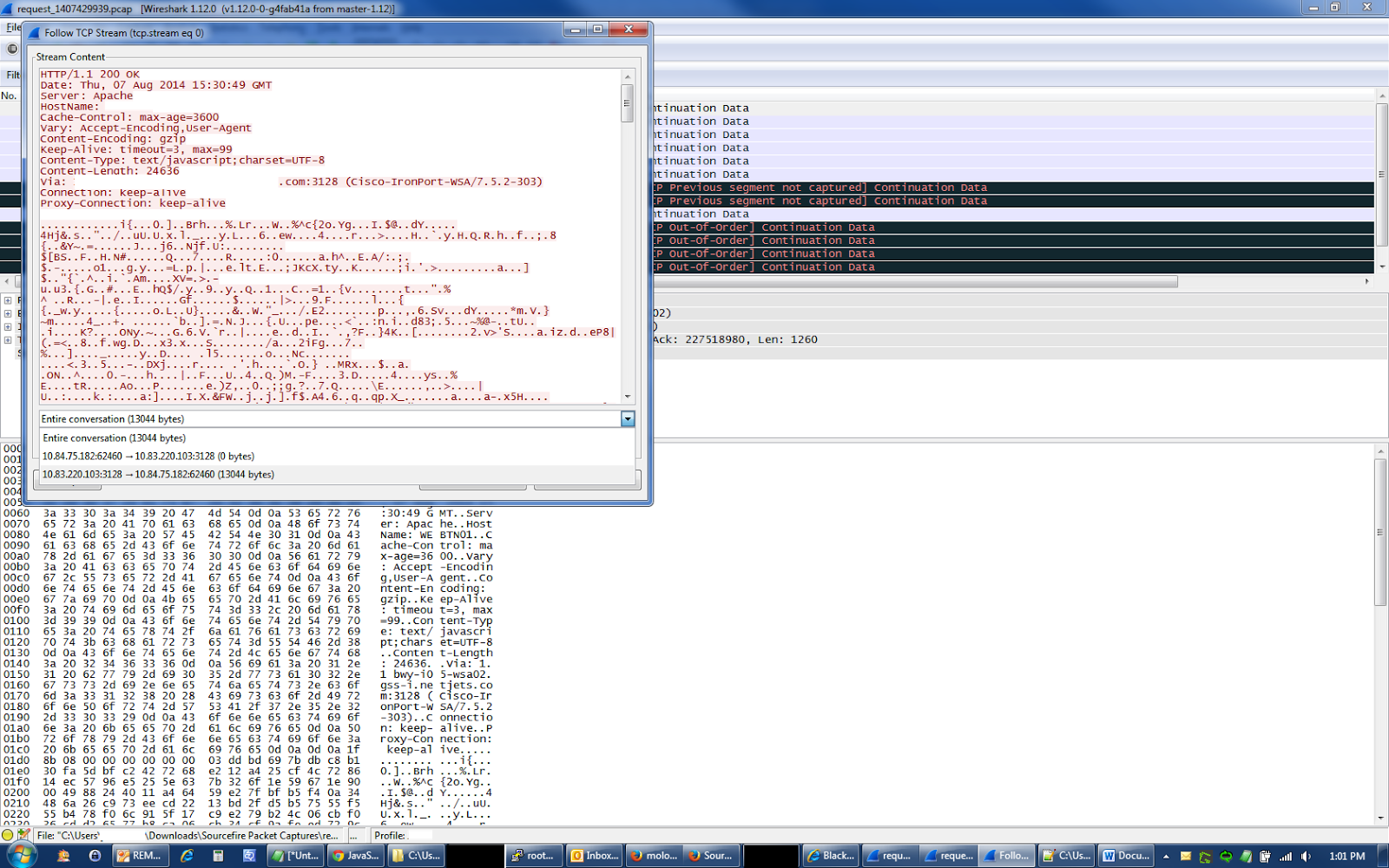Expand the fourth packet detail tree row
The width and height of the screenshot is (1389, 868).
pos(8,340)
